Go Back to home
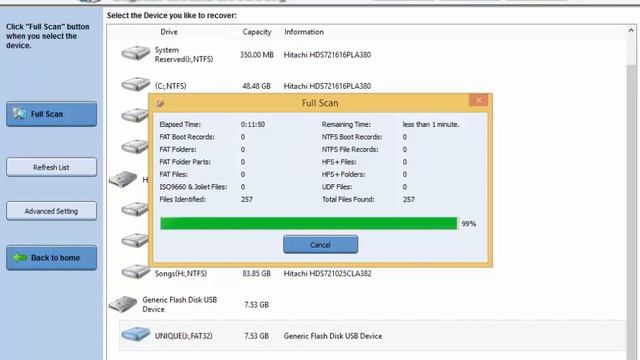 tap(51, 258)
